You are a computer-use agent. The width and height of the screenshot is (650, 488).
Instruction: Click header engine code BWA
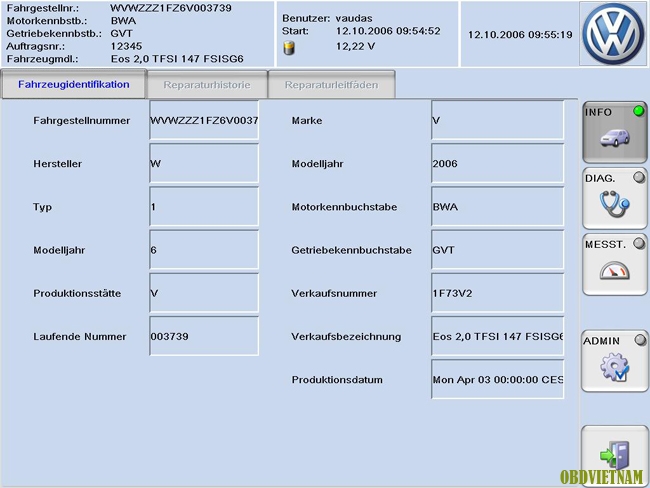[x=123, y=21]
